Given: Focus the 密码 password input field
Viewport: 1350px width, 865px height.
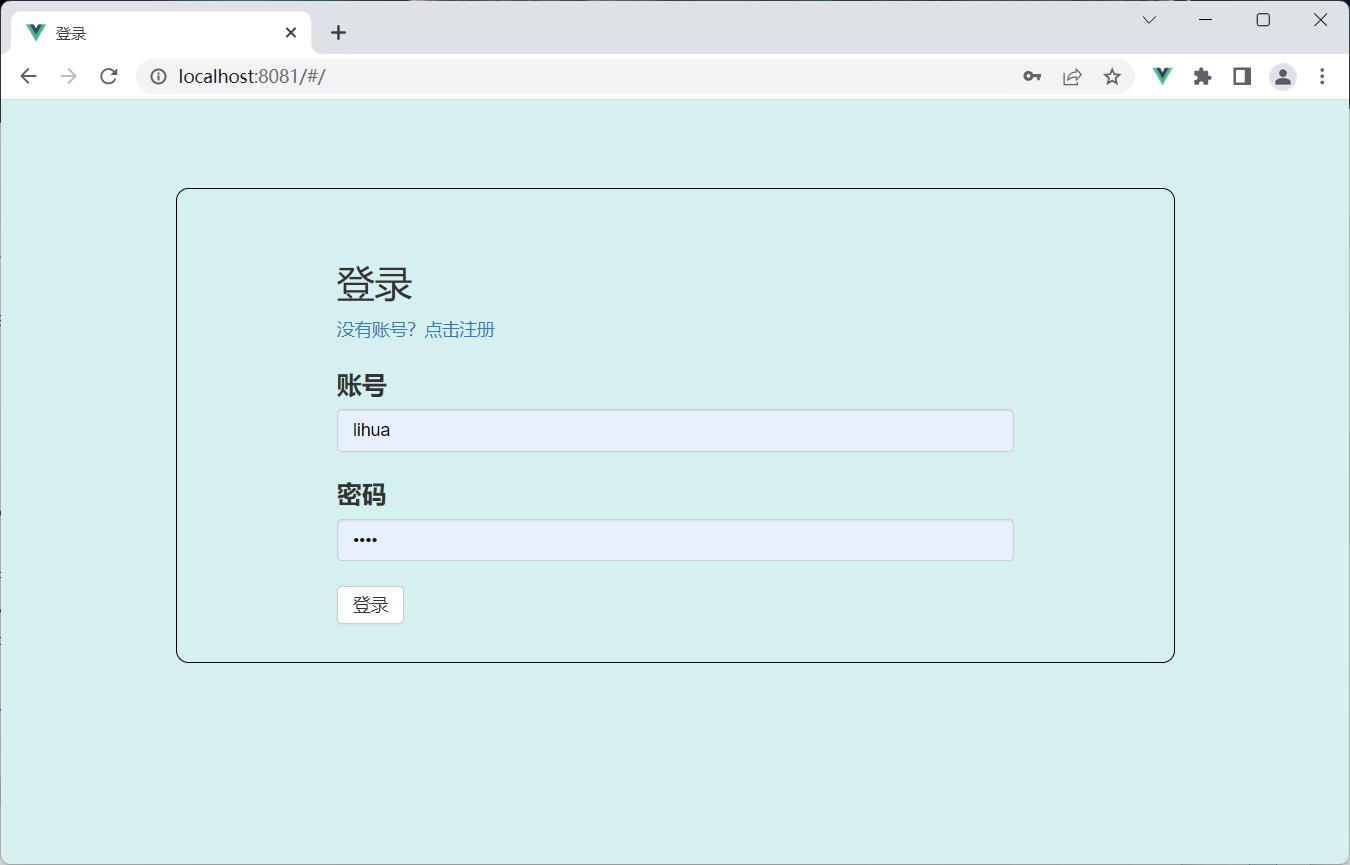Looking at the screenshot, I should tap(675, 540).
